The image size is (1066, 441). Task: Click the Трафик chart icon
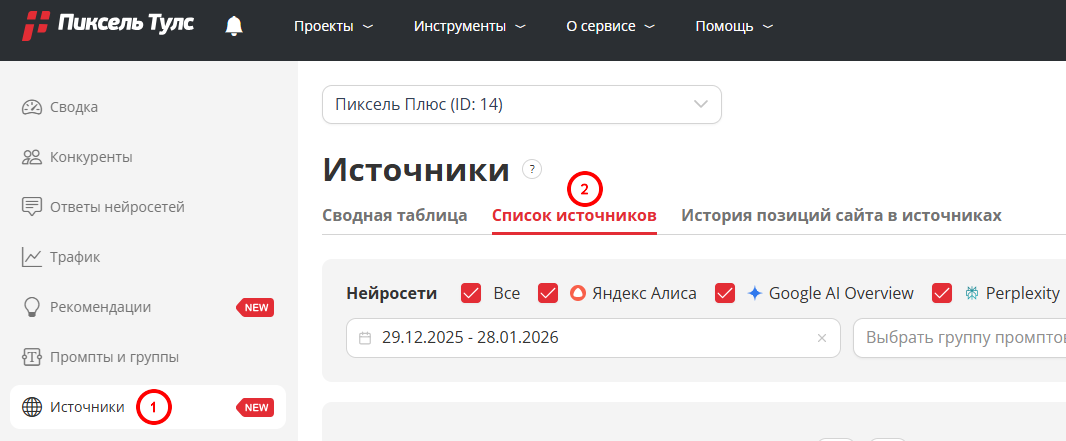click(x=32, y=257)
